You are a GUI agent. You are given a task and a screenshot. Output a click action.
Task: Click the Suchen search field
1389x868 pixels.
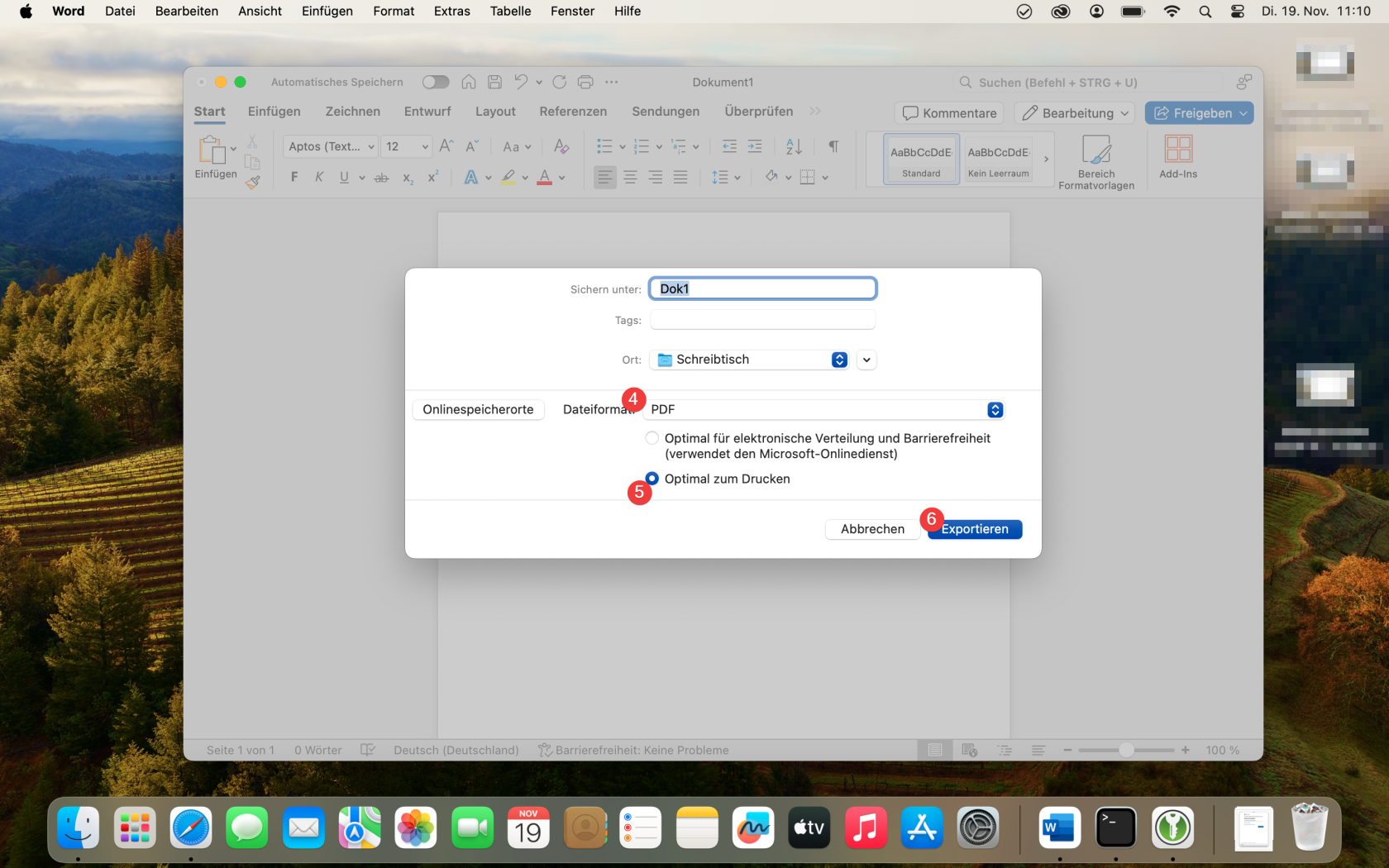tap(1087, 83)
